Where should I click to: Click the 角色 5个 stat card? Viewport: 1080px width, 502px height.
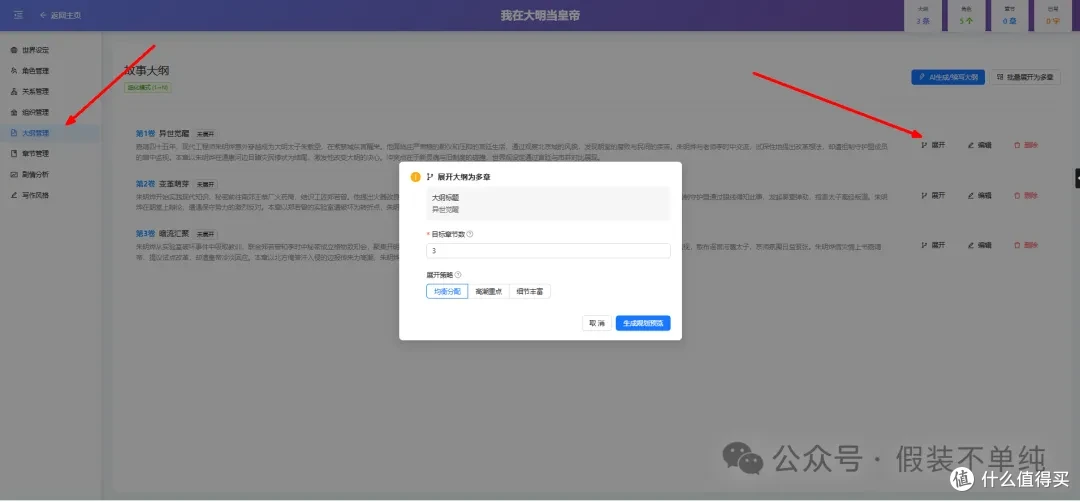tap(964, 16)
